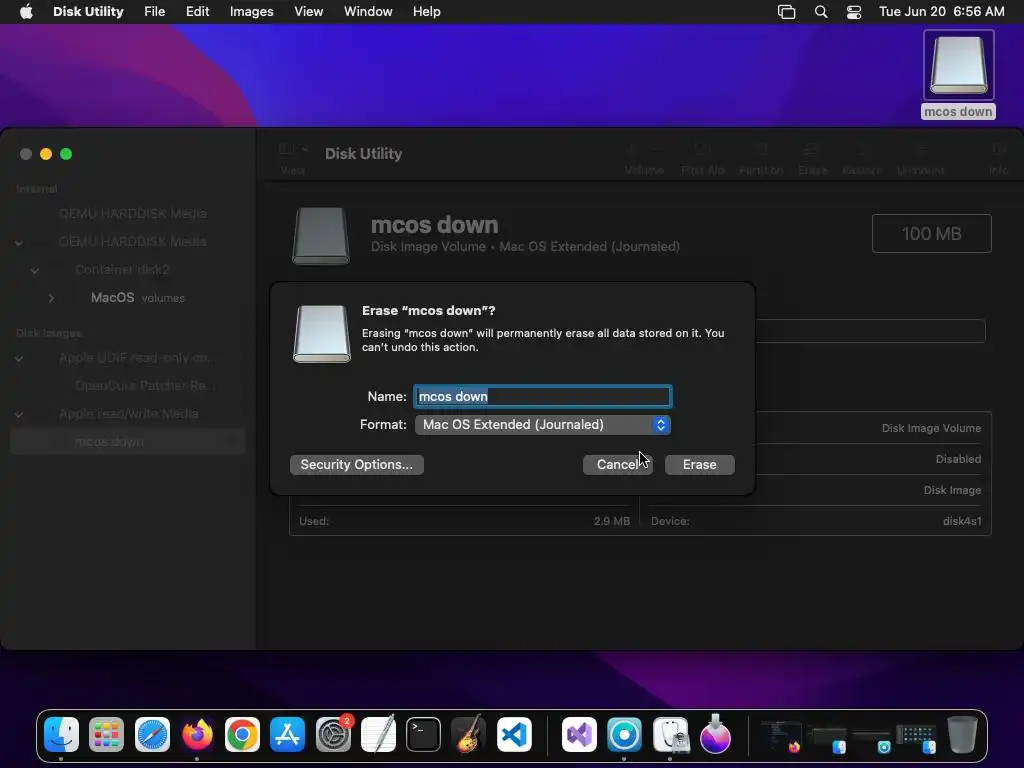Viewport: 1024px width, 768px height.
Task: Collapse the QEMU HARDDISK Media above Container disk2
Action: [19, 242]
